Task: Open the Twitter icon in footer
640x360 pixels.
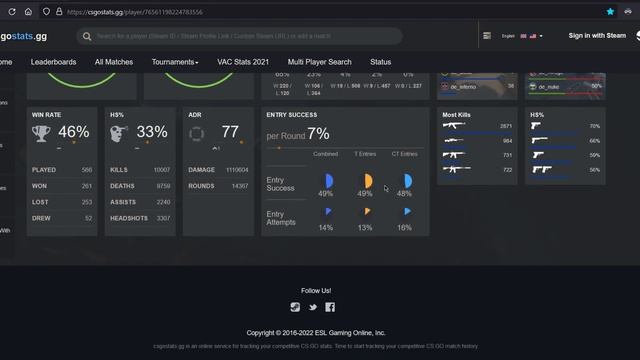Action: [313, 307]
